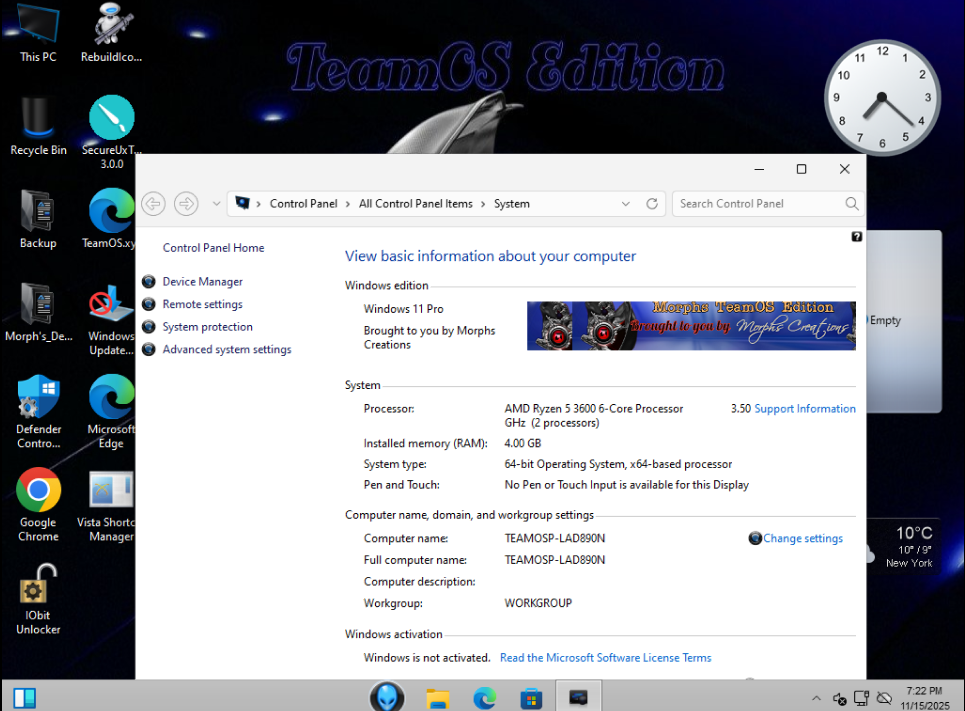
Task: Click the help question mark icon
Action: point(857,237)
